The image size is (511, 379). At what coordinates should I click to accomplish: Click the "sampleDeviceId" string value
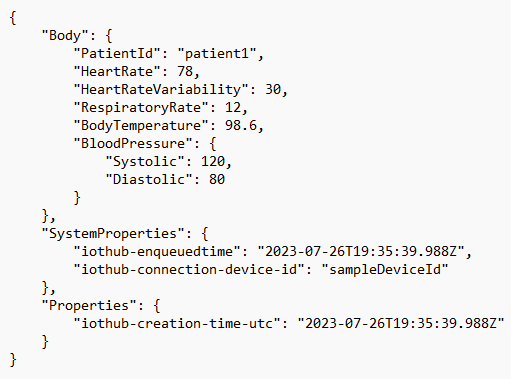385,269
